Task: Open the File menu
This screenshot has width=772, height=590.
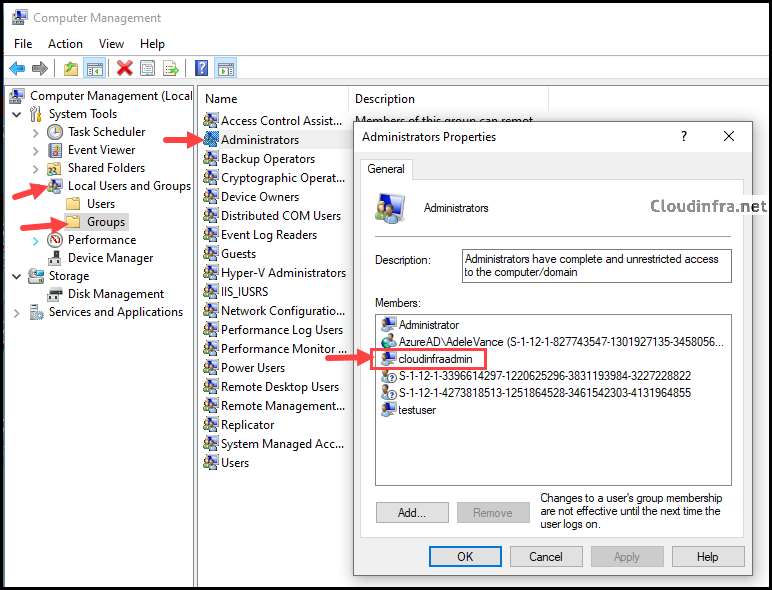Action: coord(23,44)
